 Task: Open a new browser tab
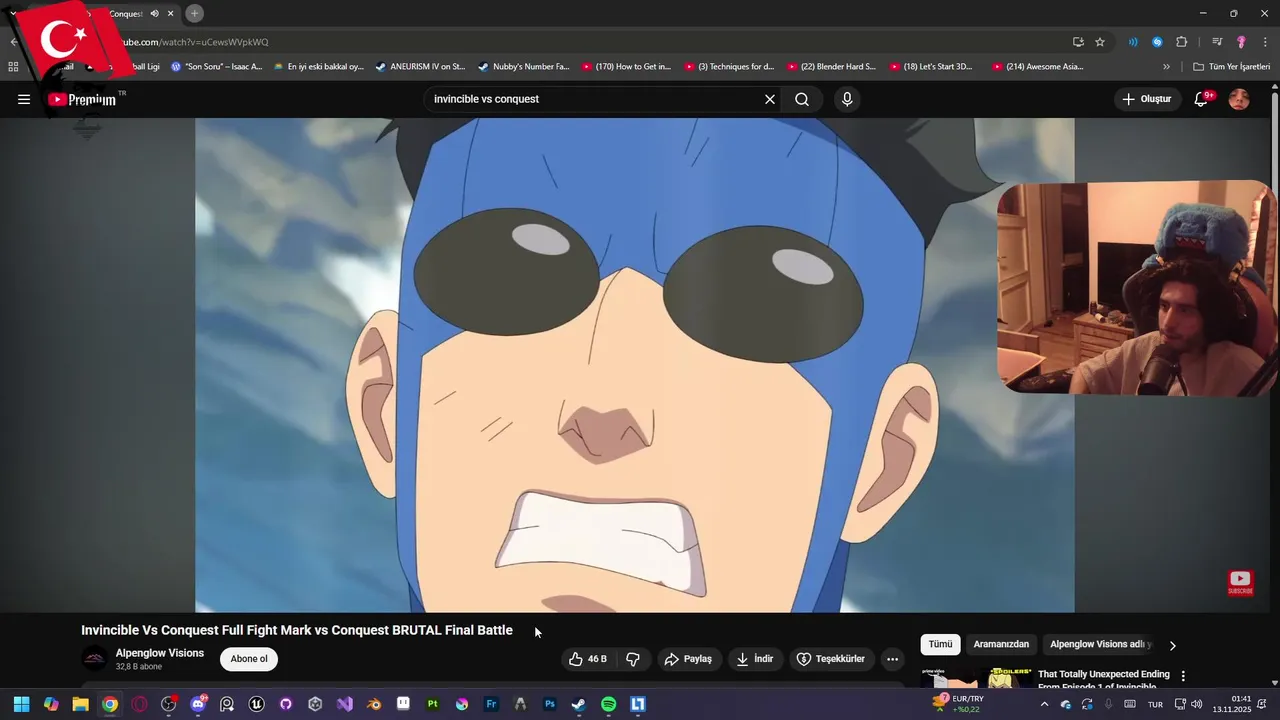[x=194, y=13]
